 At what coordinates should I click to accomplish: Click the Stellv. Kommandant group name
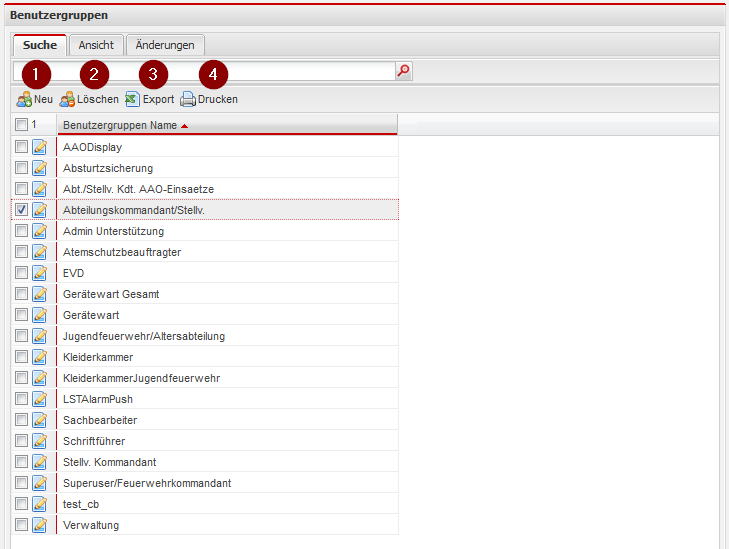(x=109, y=462)
